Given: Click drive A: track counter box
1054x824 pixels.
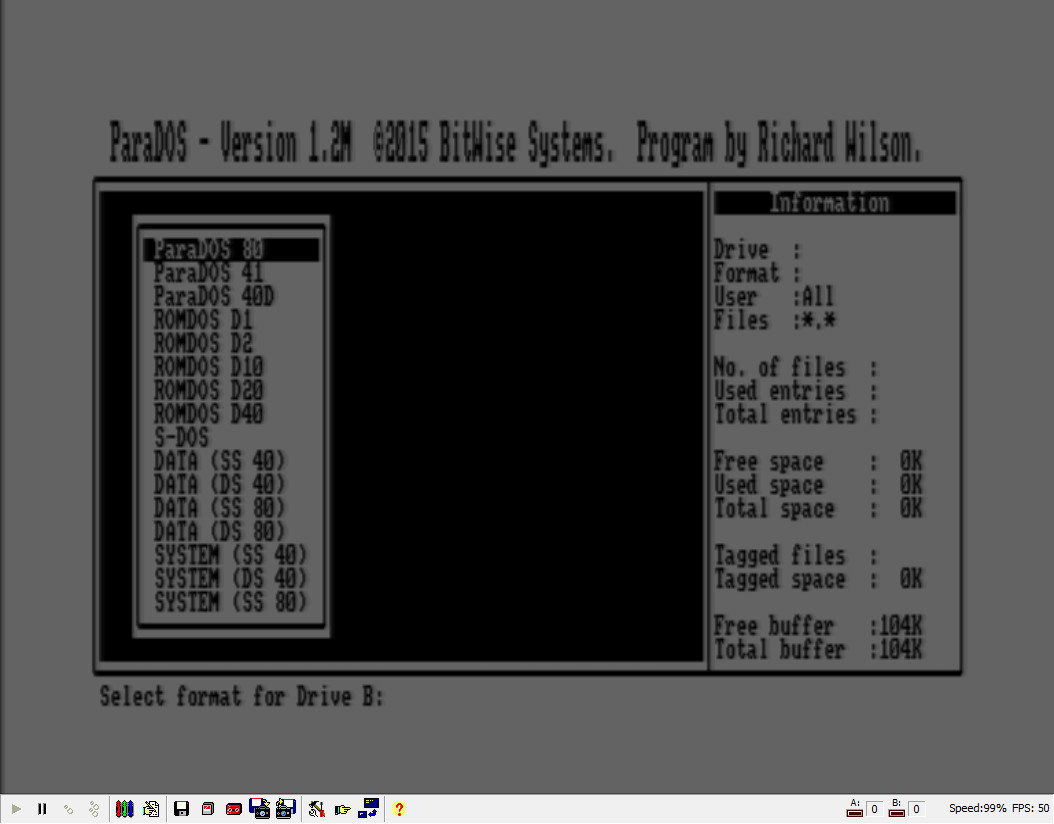Looking at the screenshot, I should [875, 809].
